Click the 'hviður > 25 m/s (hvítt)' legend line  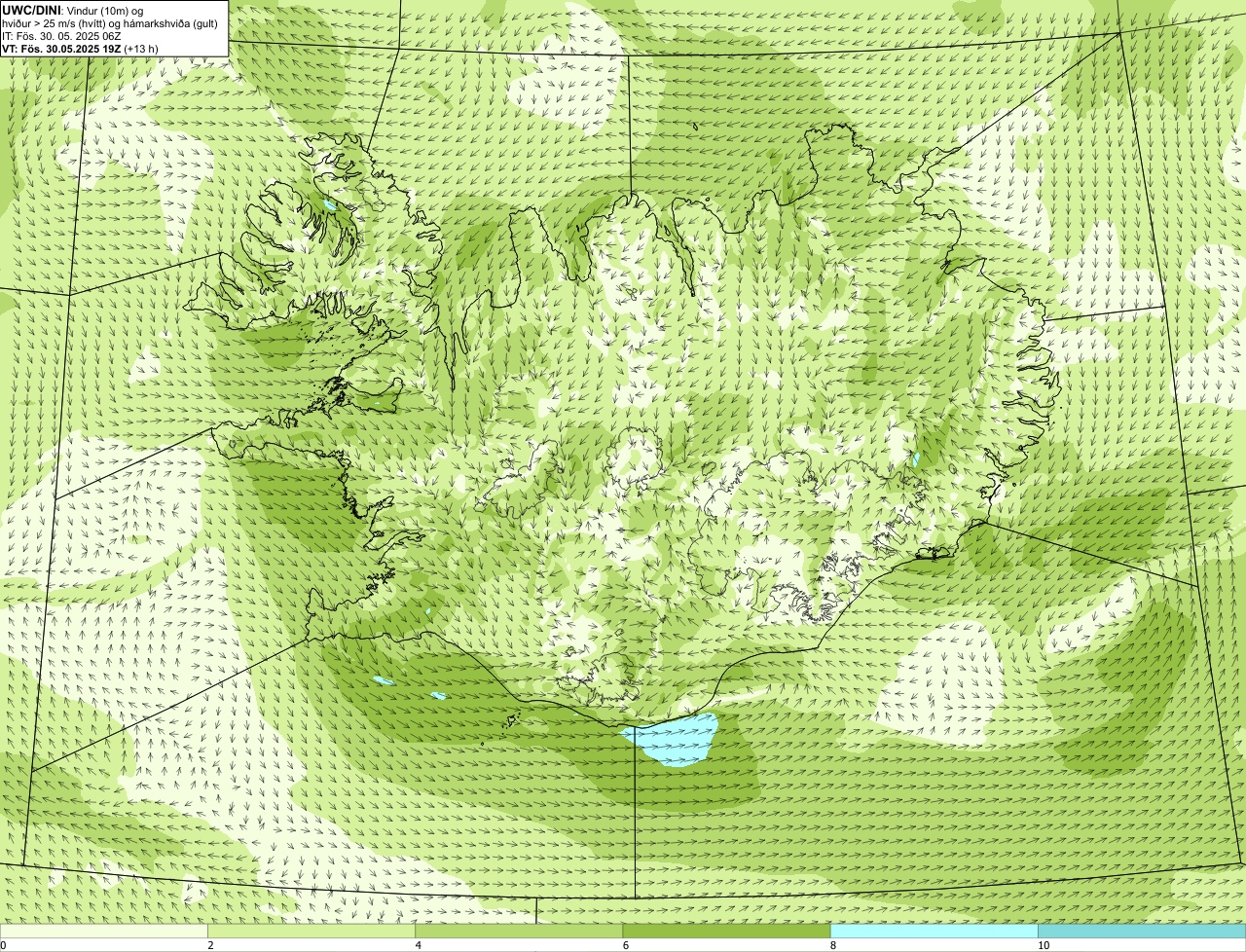pyautogui.click(x=110, y=22)
